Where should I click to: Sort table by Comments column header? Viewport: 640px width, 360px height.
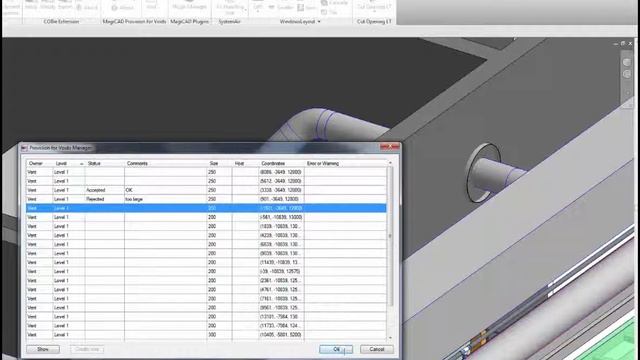point(165,163)
